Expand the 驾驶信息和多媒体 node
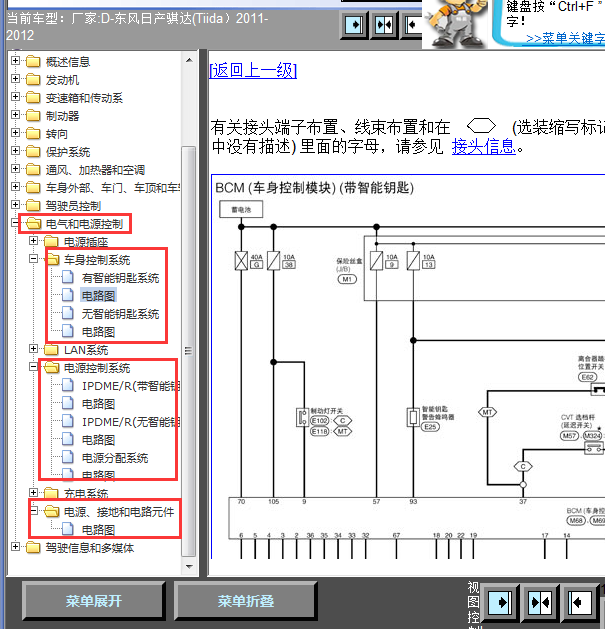 [x=15, y=546]
